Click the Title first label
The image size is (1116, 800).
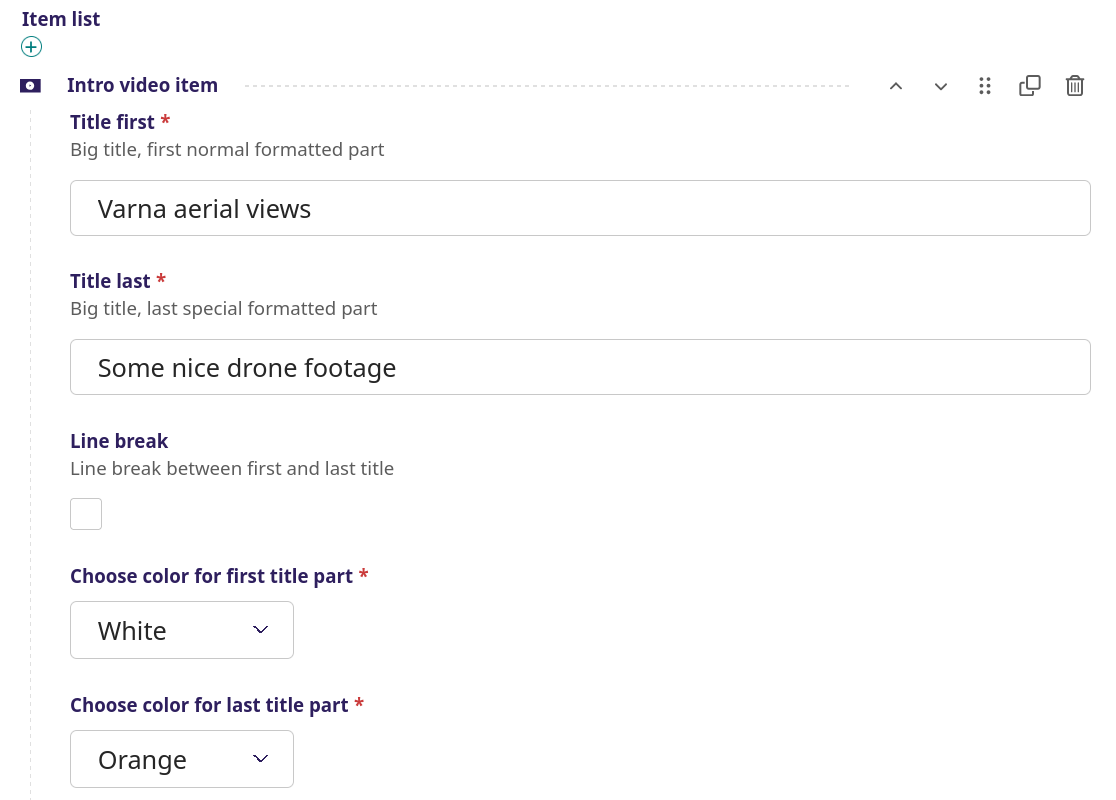tap(112, 122)
